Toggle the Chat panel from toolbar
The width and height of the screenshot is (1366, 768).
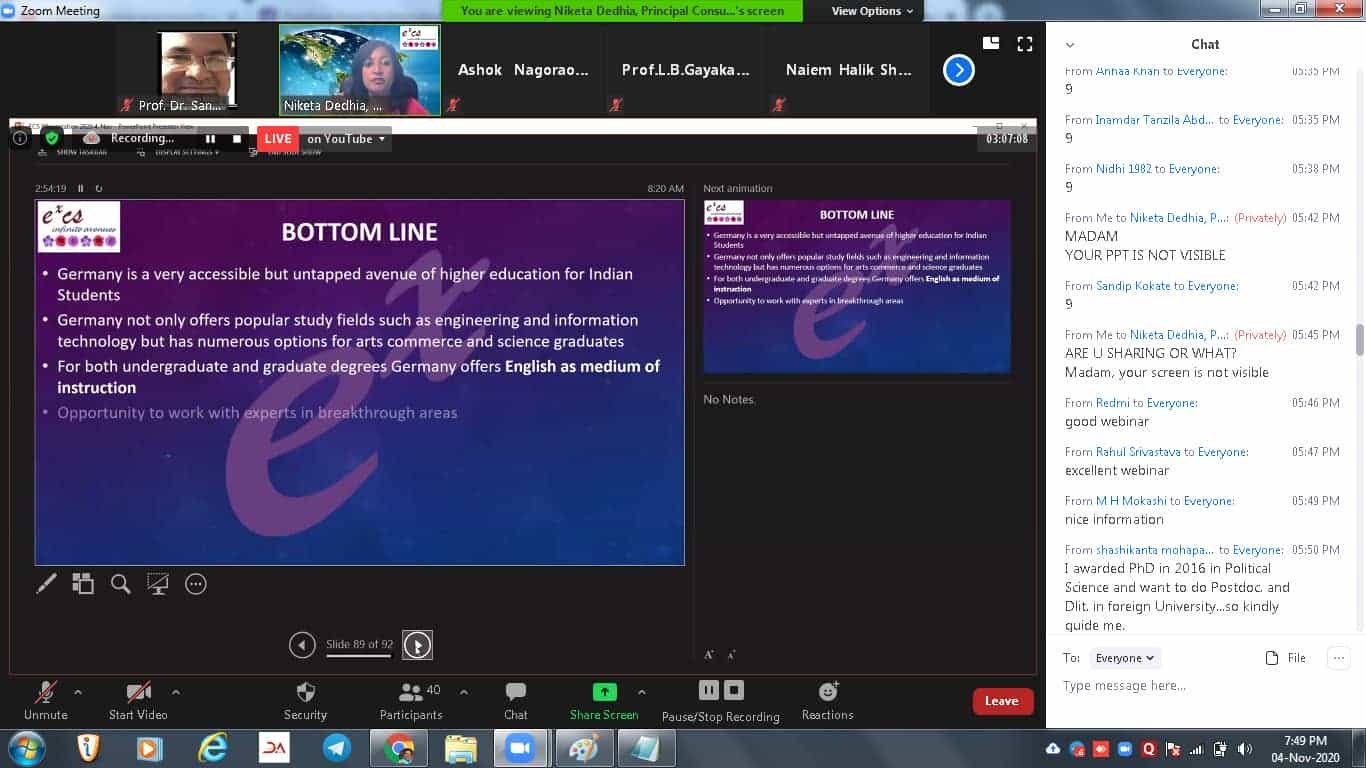coord(516,700)
